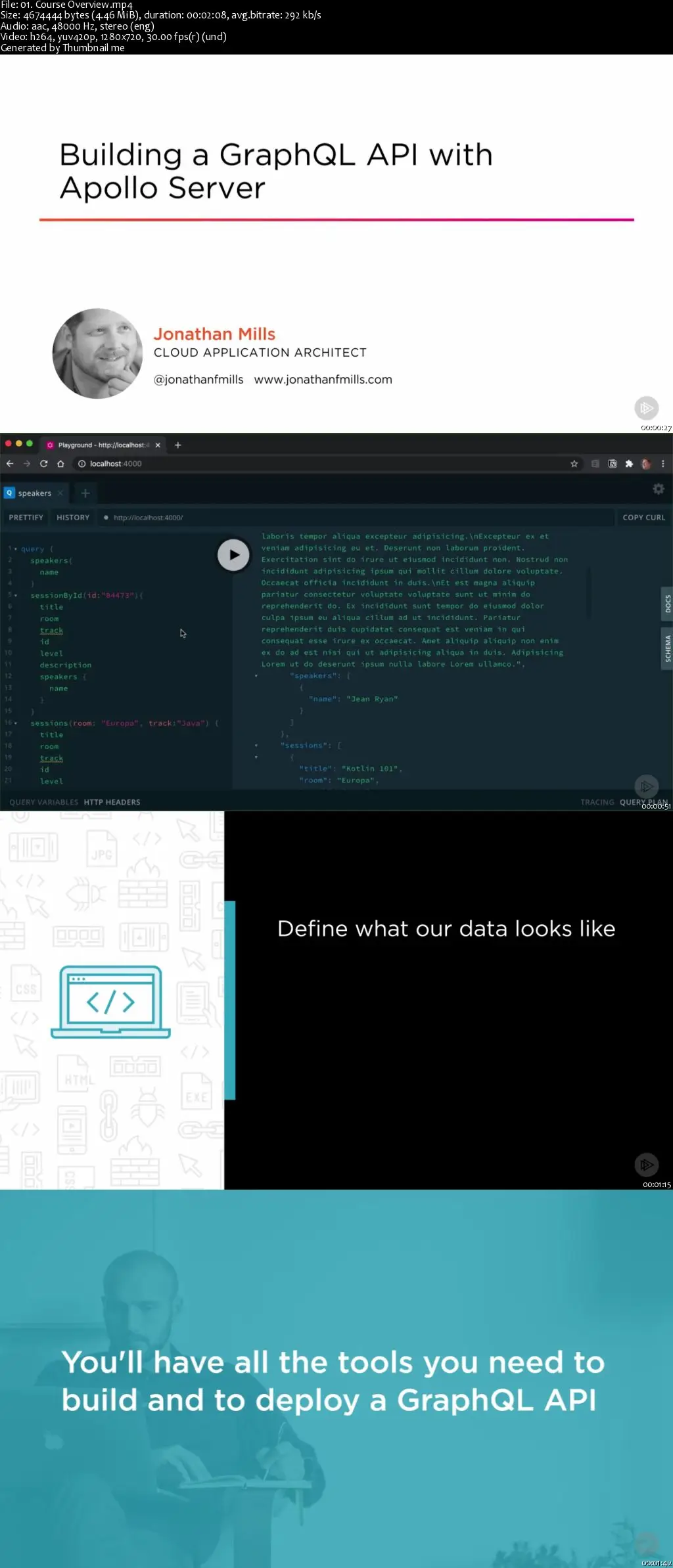Click underlined track field on line 8

(x=51, y=631)
